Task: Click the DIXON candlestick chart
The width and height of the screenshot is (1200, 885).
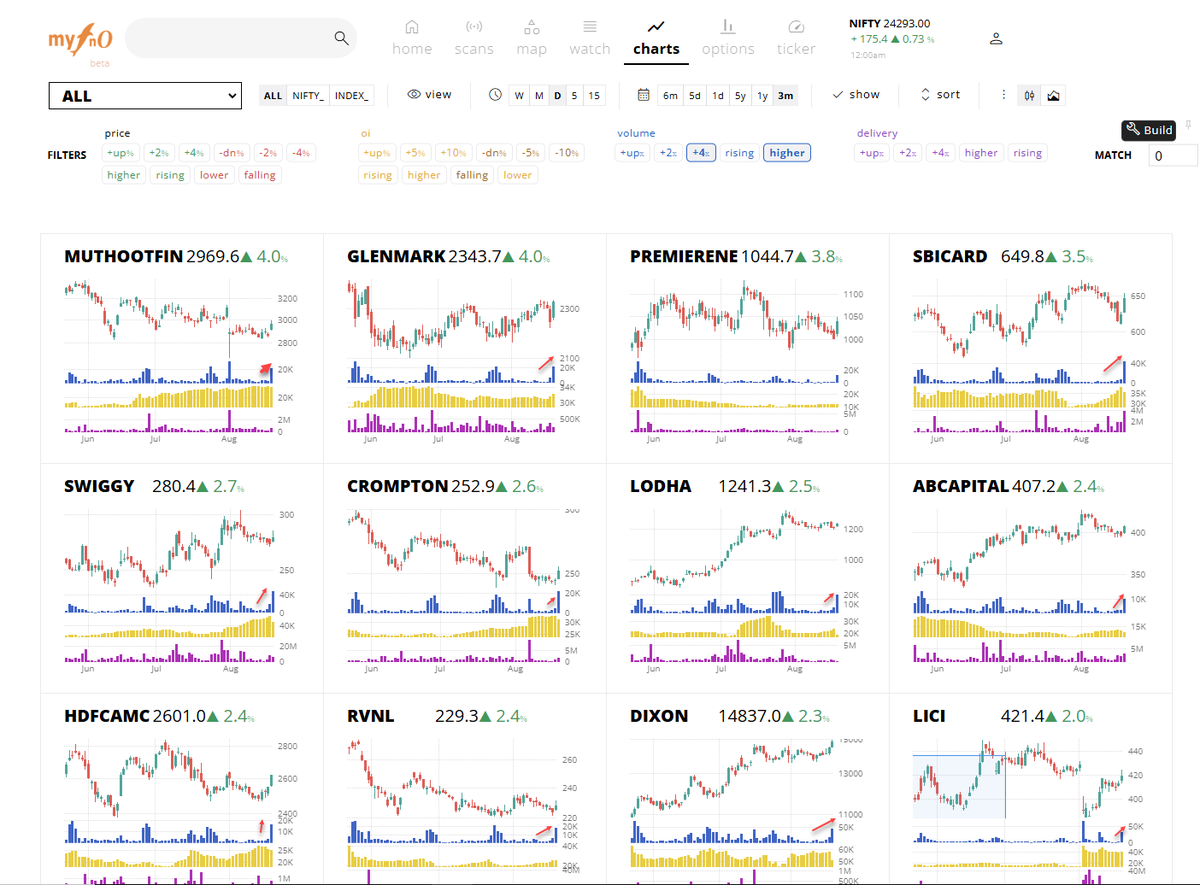Action: 733,780
